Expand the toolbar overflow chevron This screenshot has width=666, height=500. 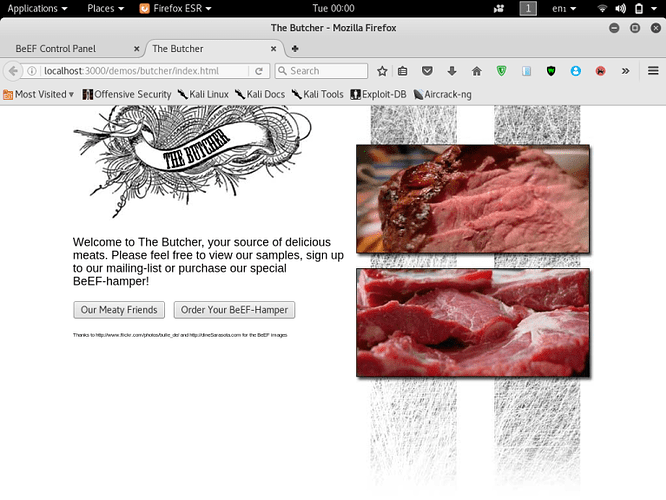click(x=626, y=71)
